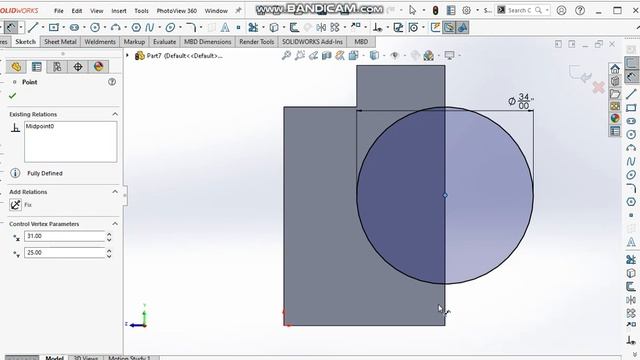
Task: Open Point property help question mark
Action: pyautogui.click(x=112, y=82)
